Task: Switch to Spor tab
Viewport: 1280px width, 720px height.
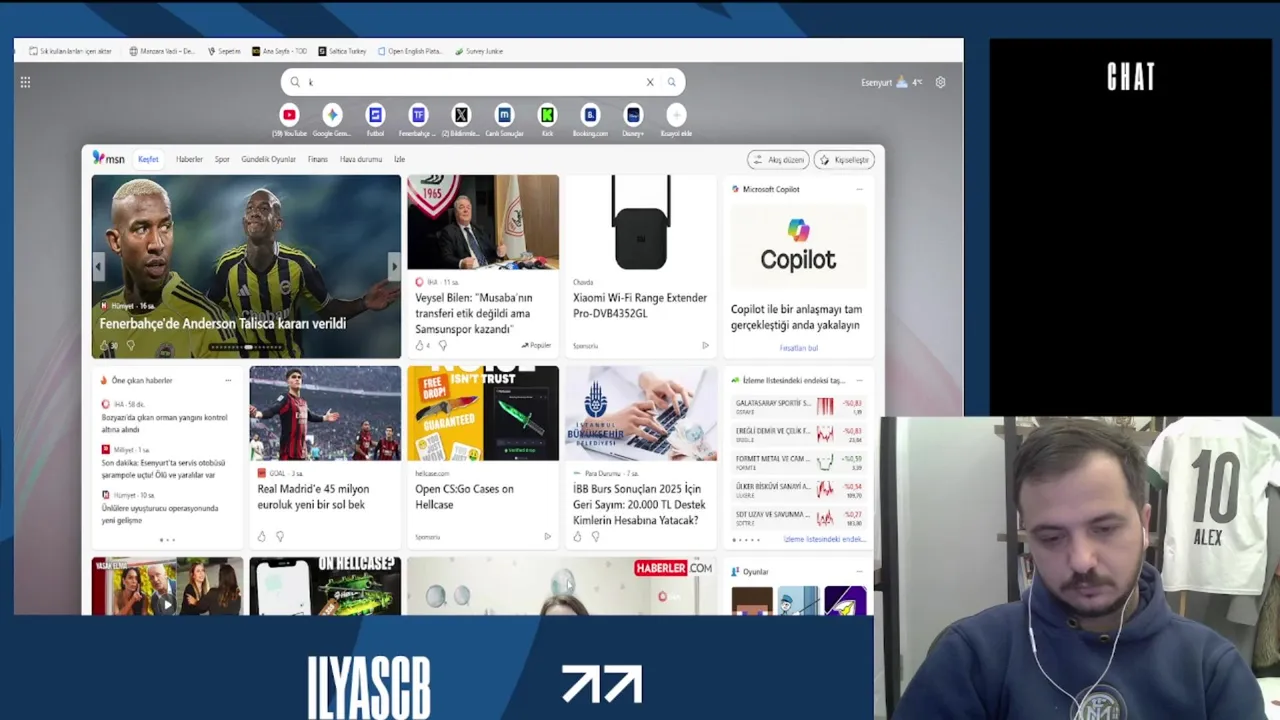Action: click(x=222, y=159)
